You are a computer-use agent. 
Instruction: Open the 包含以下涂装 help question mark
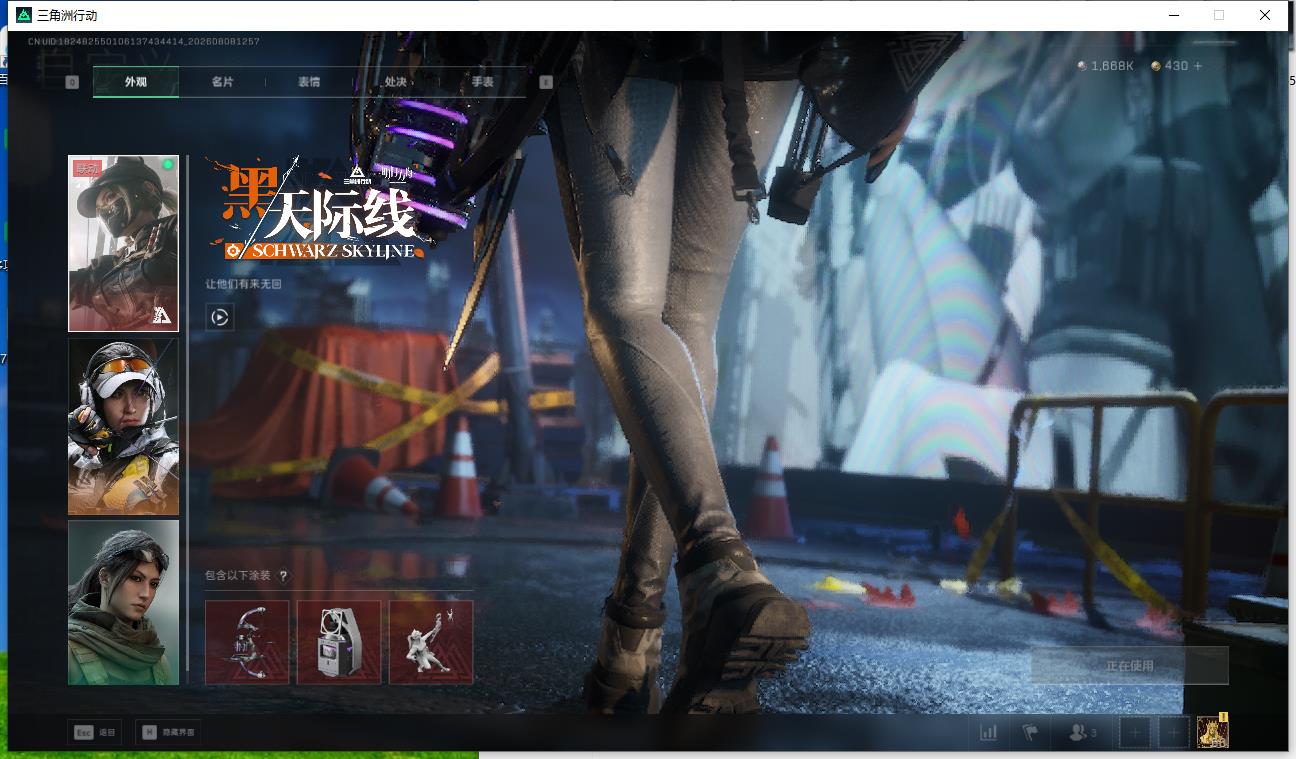tap(283, 576)
